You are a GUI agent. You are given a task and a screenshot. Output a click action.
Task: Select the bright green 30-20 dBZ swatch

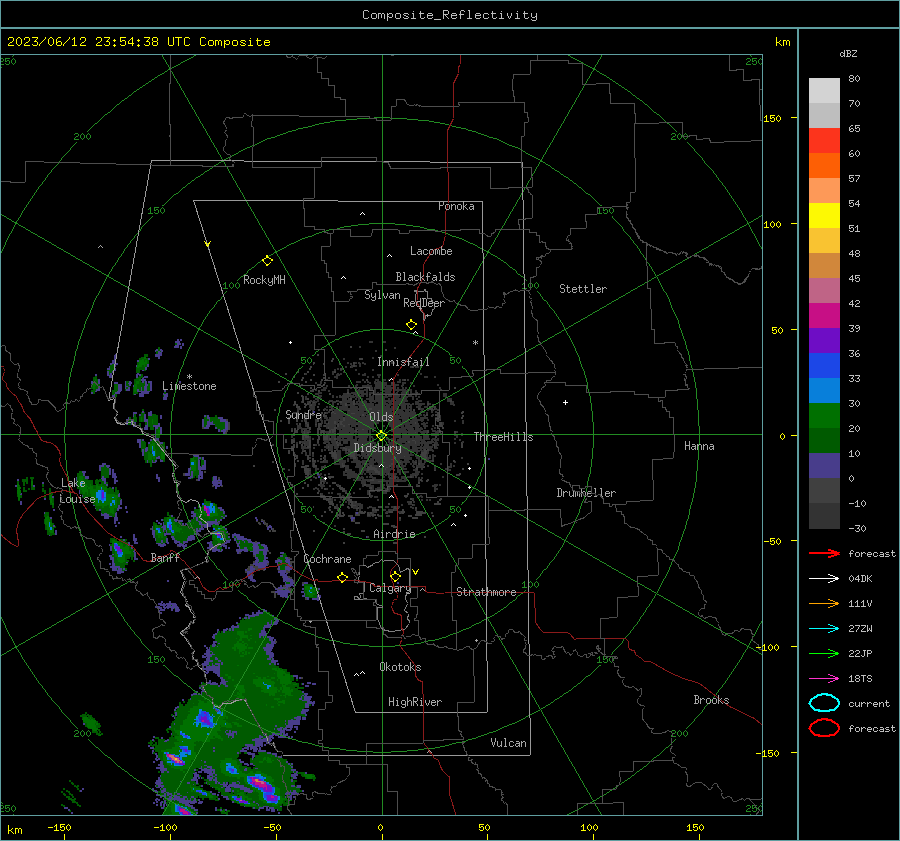tap(824, 415)
